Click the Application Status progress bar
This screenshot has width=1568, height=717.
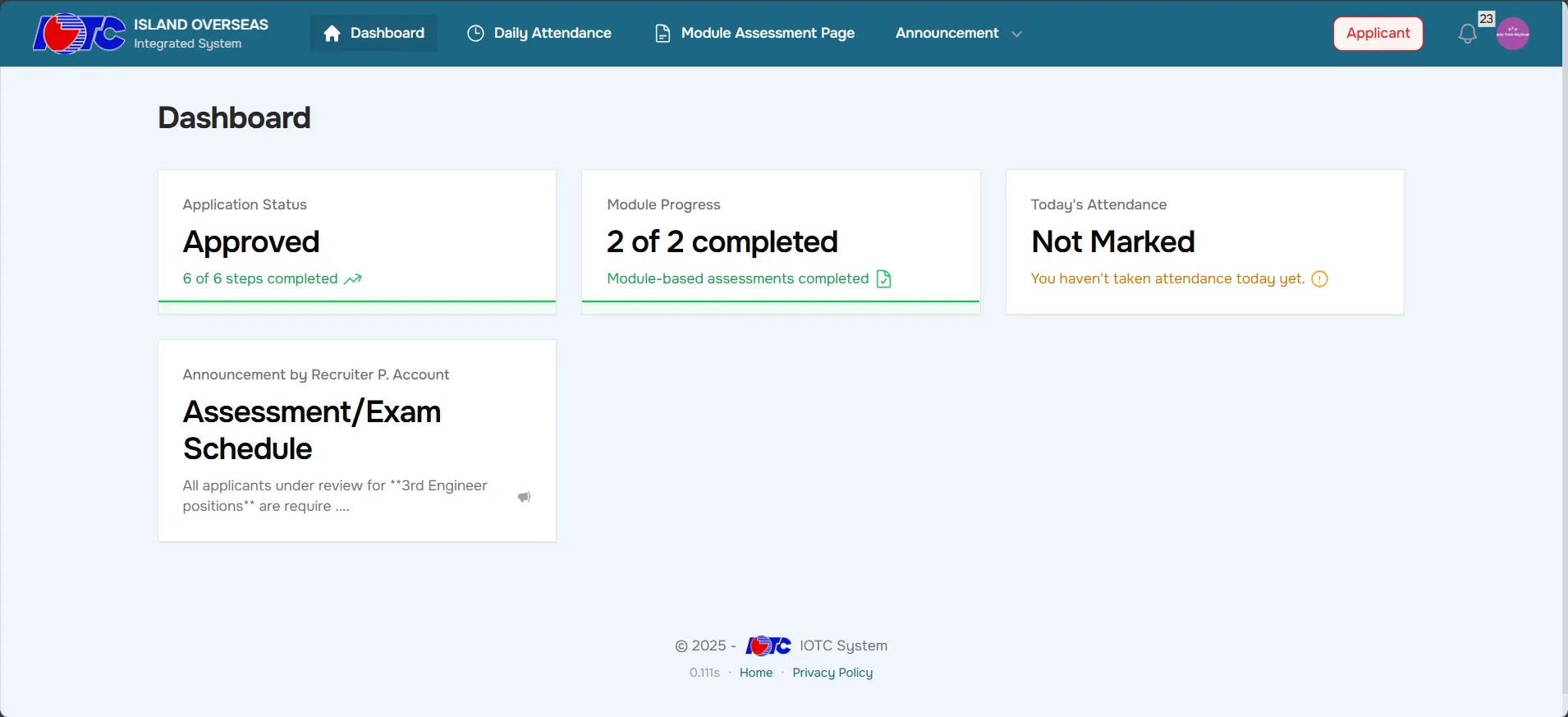[x=357, y=301]
